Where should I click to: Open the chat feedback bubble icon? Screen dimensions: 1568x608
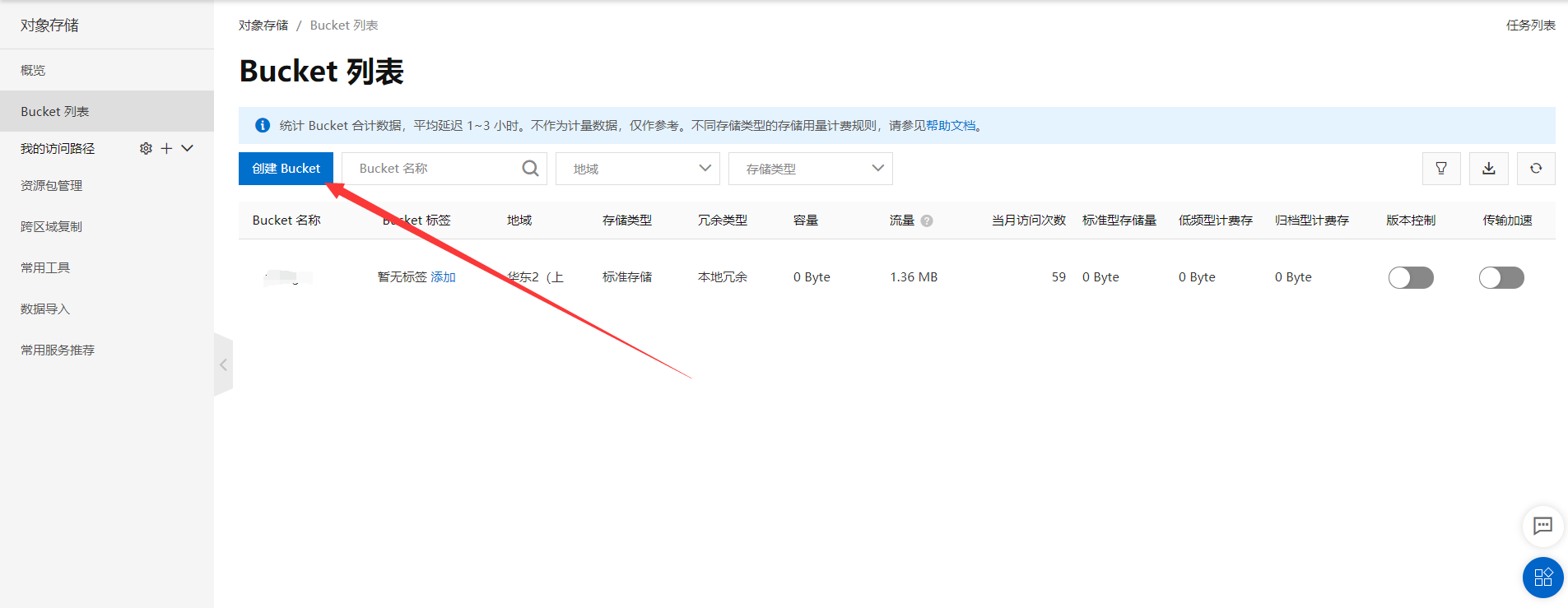click(1543, 526)
